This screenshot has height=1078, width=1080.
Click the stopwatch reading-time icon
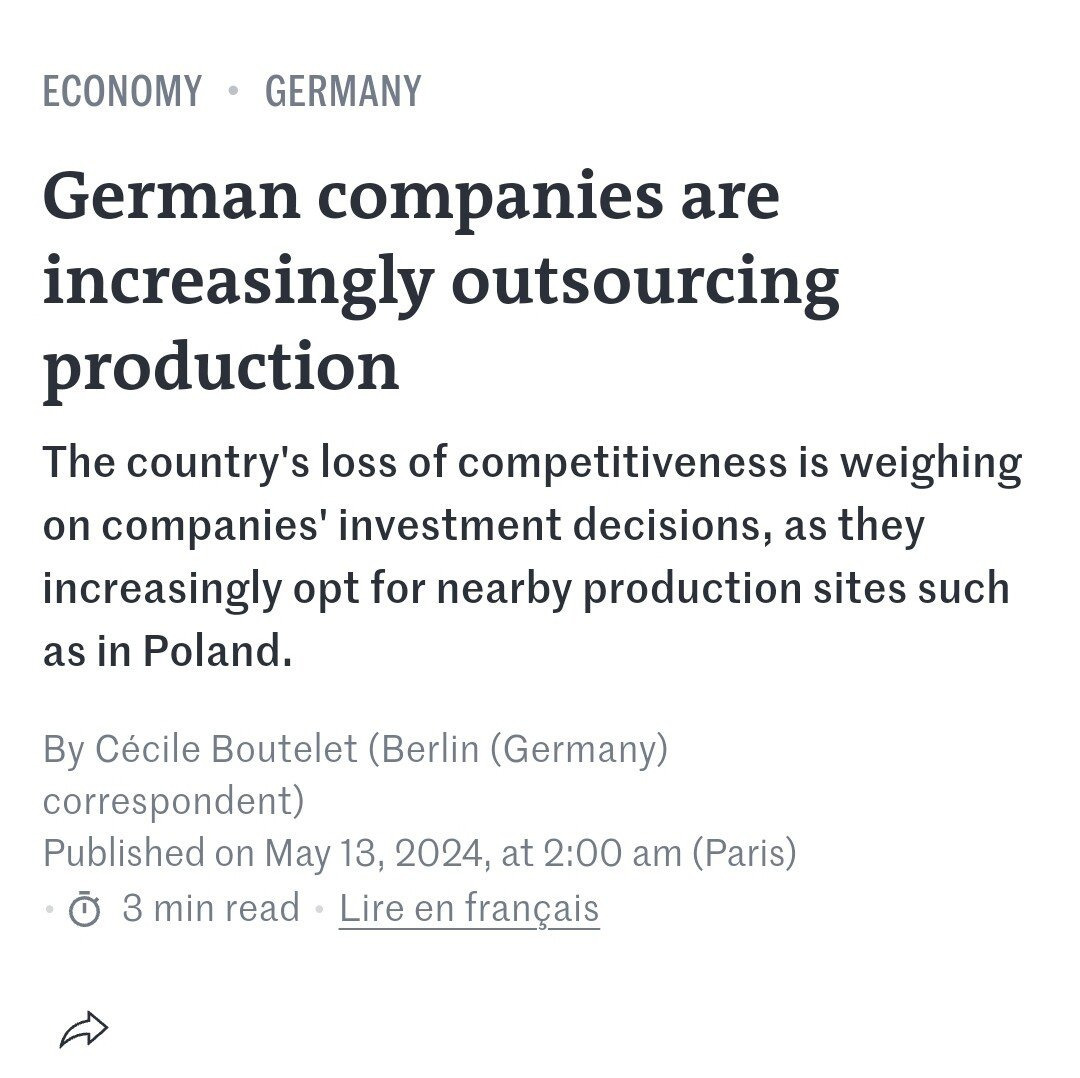pos(85,909)
